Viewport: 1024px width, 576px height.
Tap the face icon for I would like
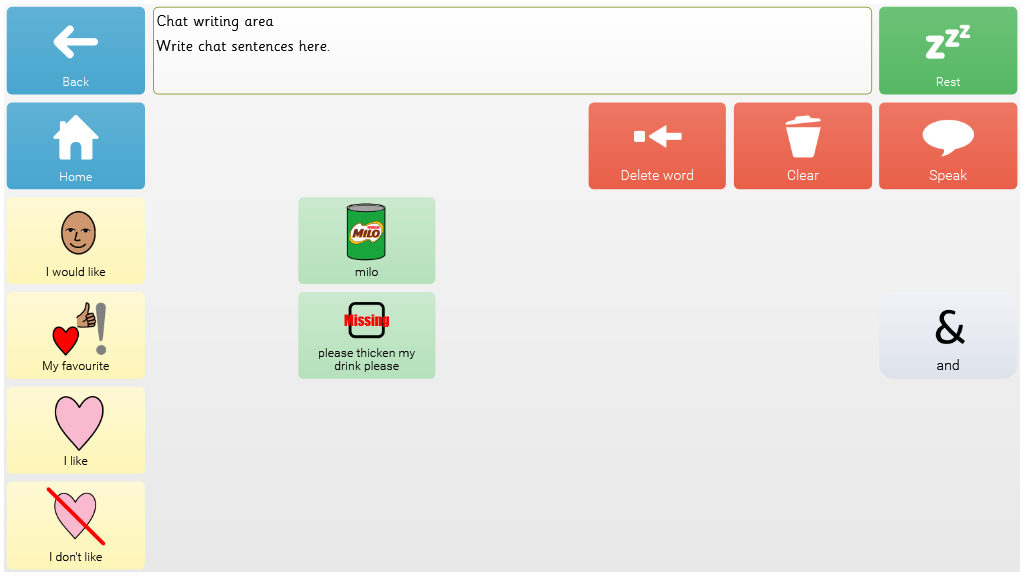pyautogui.click(x=76, y=232)
